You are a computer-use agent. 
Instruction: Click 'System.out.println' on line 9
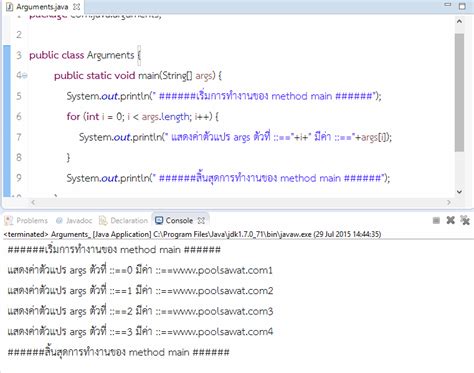(108, 178)
